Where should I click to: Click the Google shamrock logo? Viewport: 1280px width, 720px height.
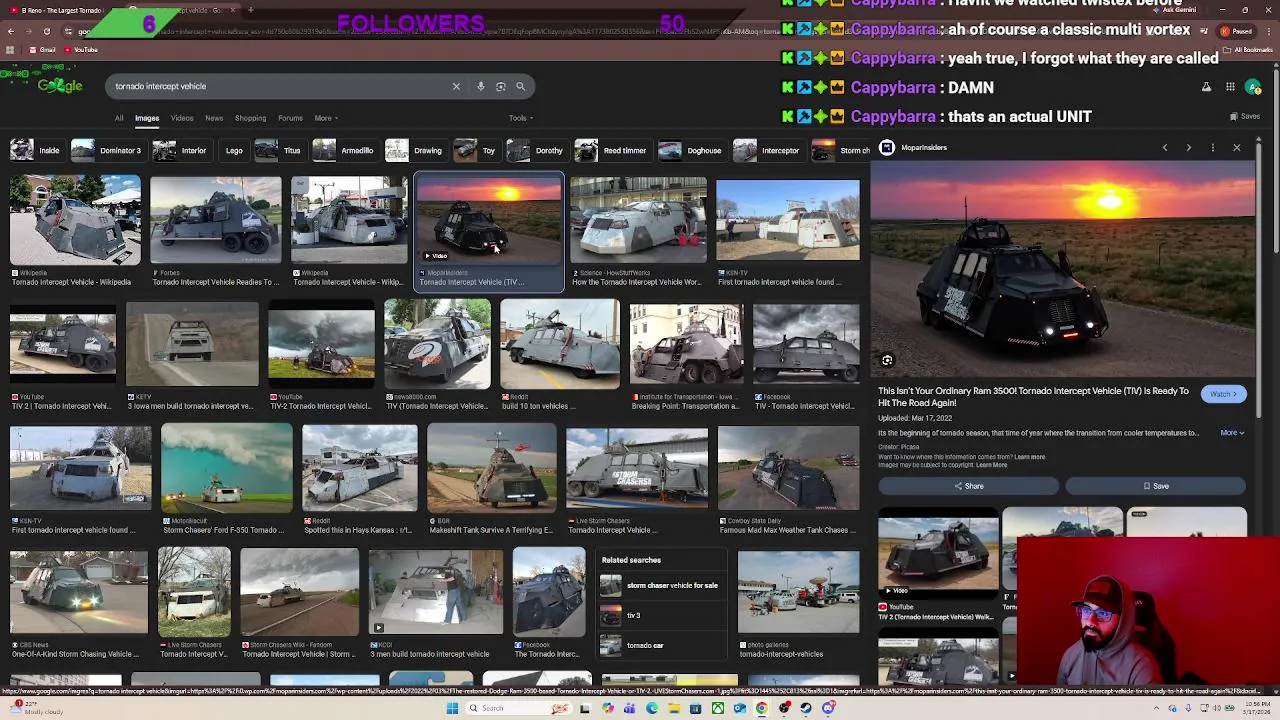59,85
